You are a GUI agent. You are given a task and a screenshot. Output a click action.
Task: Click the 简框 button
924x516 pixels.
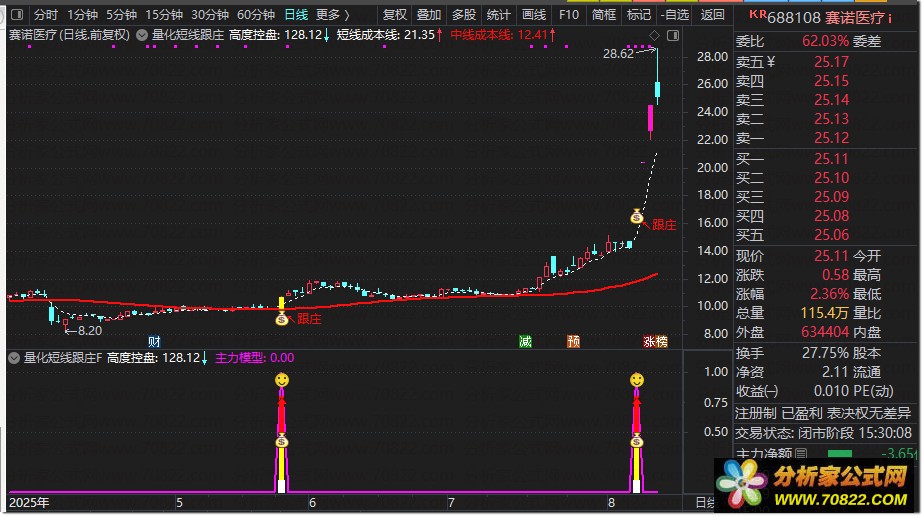click(x=604, y=15)
